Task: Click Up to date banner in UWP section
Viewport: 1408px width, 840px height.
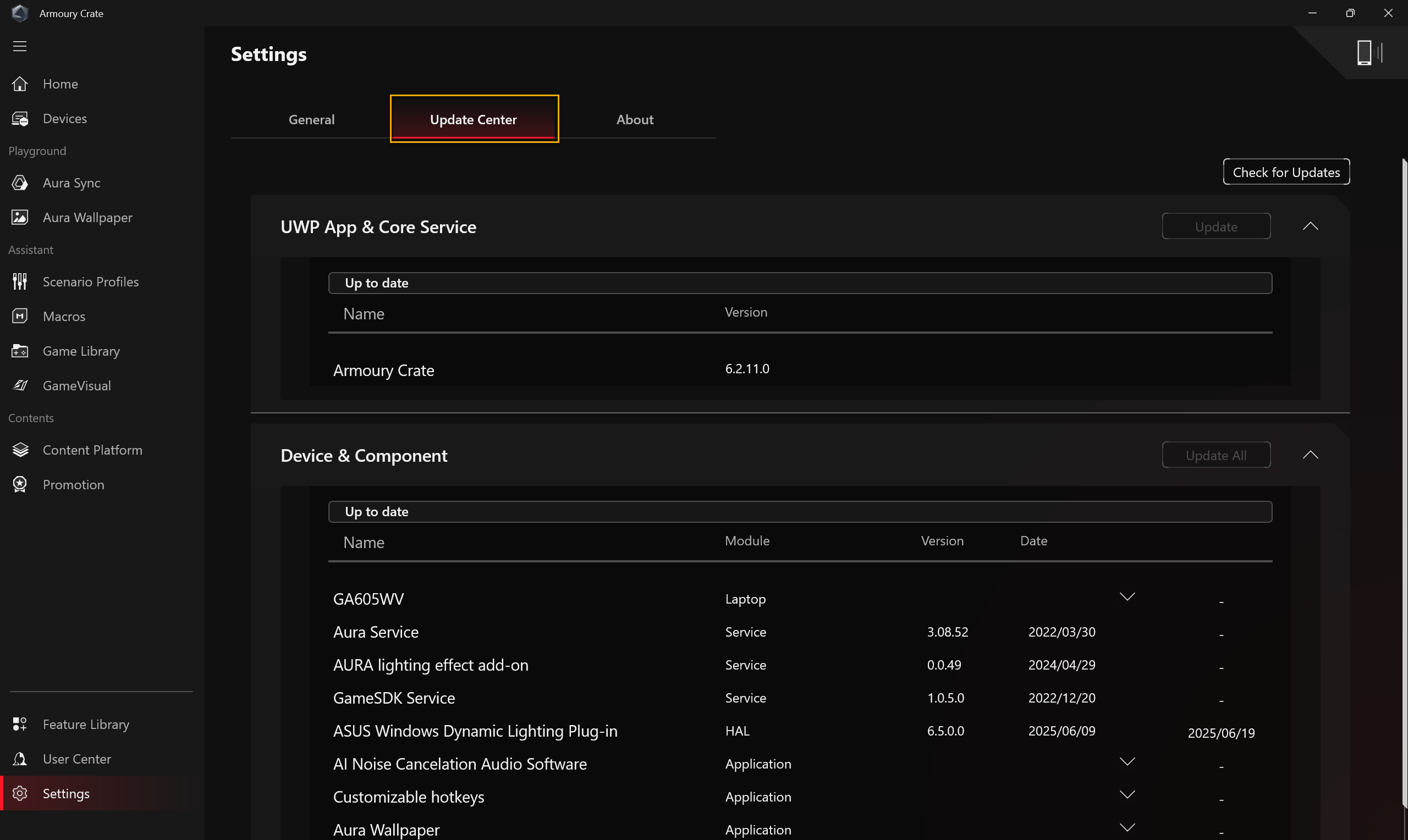Action: point(800,283)
